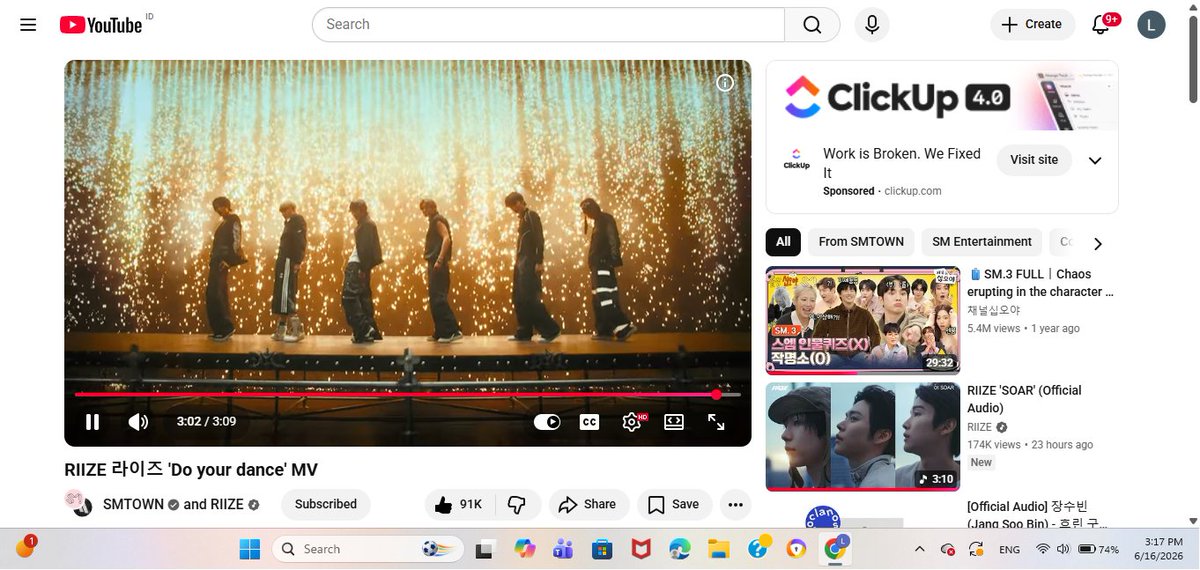Open Microsoft Teams from taskbar
The height and width of the screenshot is (570, 1200).
(563, 549)
